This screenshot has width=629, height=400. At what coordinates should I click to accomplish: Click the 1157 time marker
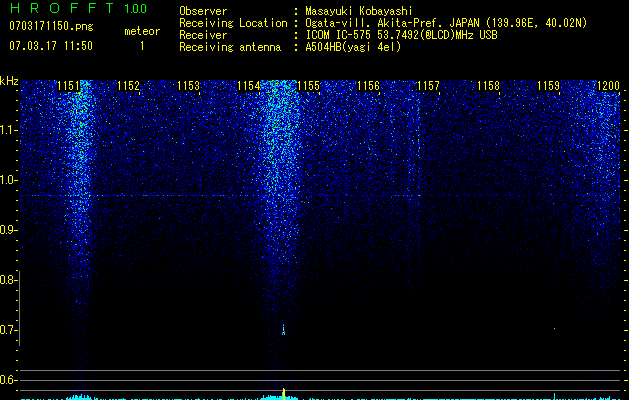coord(428,86)
